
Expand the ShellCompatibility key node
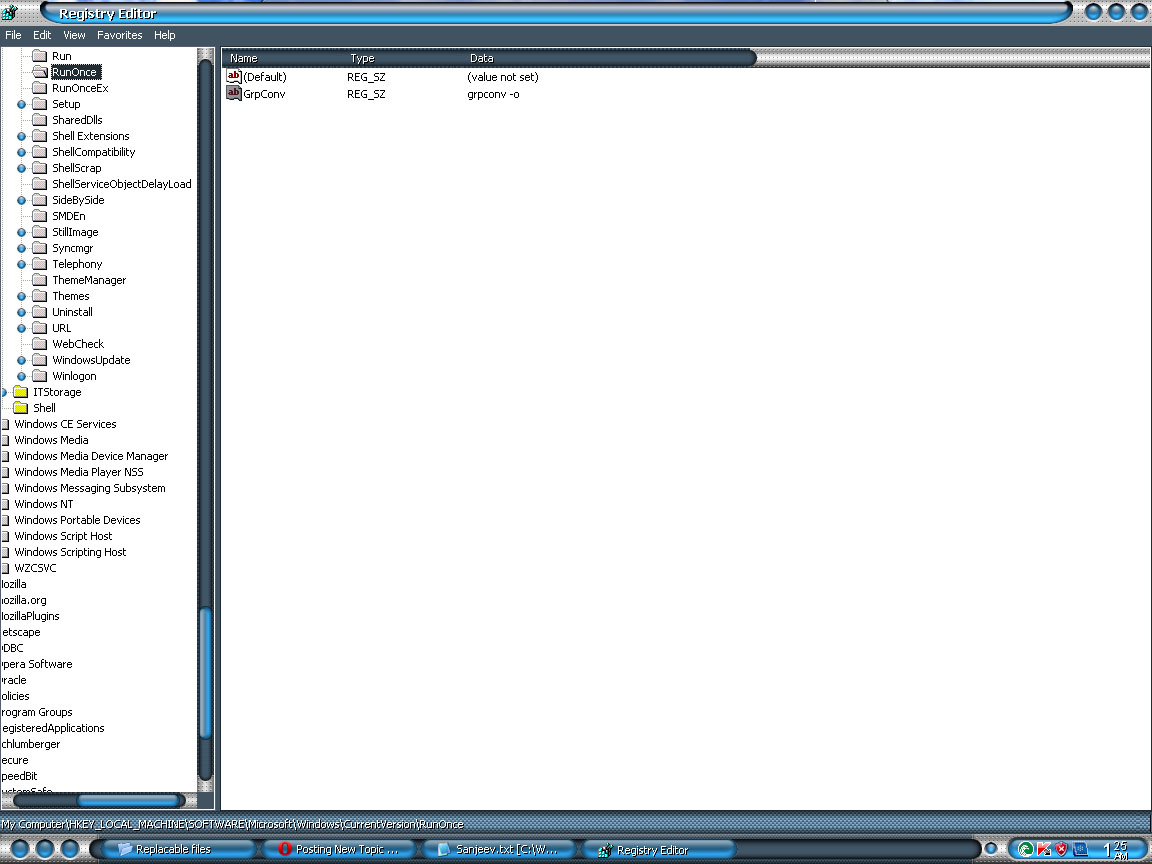point(21,152)
